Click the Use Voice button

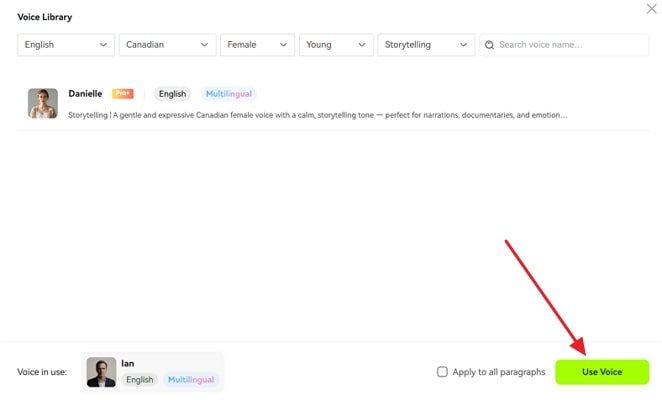[x=602, y=372]
